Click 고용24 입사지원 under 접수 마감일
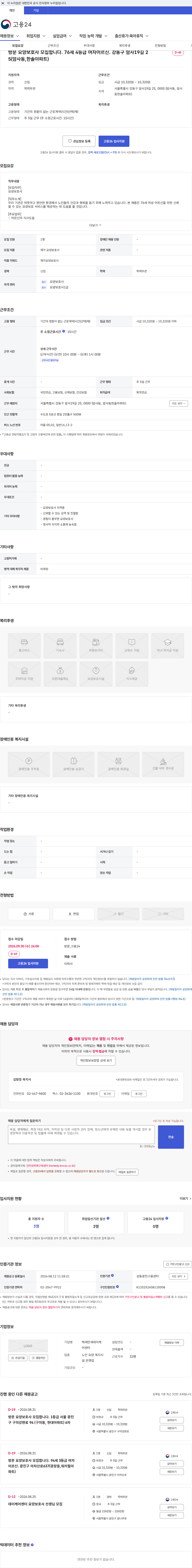192x1568 pixels. click(x=28, y=964)
